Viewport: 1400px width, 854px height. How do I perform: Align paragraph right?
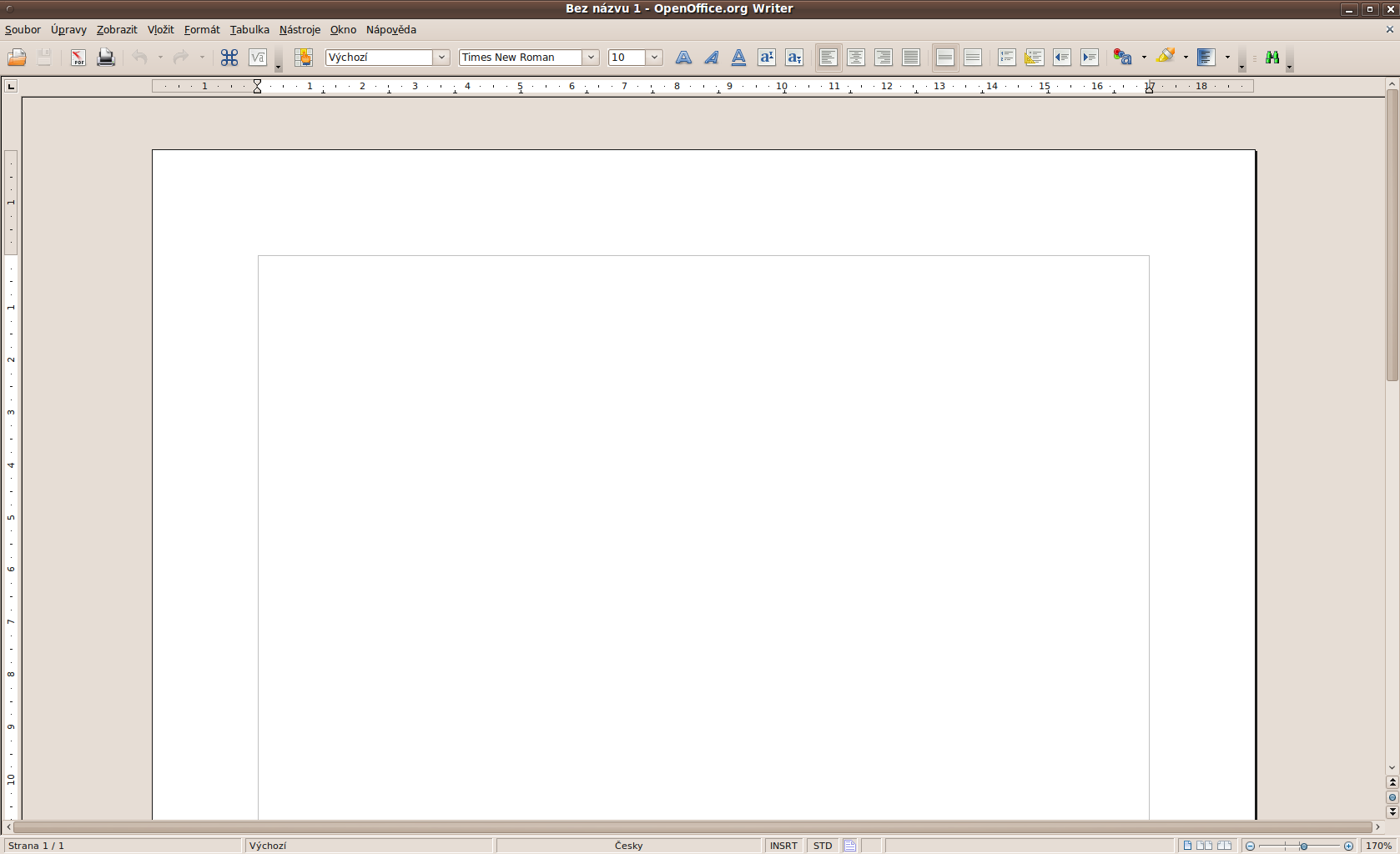884,58
